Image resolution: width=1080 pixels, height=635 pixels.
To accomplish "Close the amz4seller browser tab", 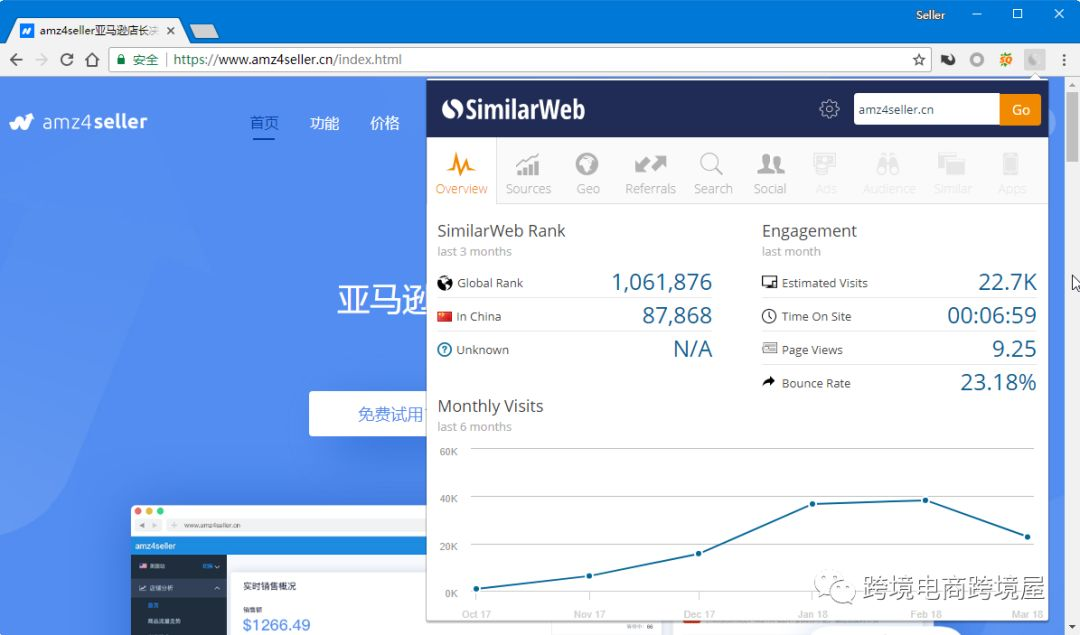I will pos(171,31).
